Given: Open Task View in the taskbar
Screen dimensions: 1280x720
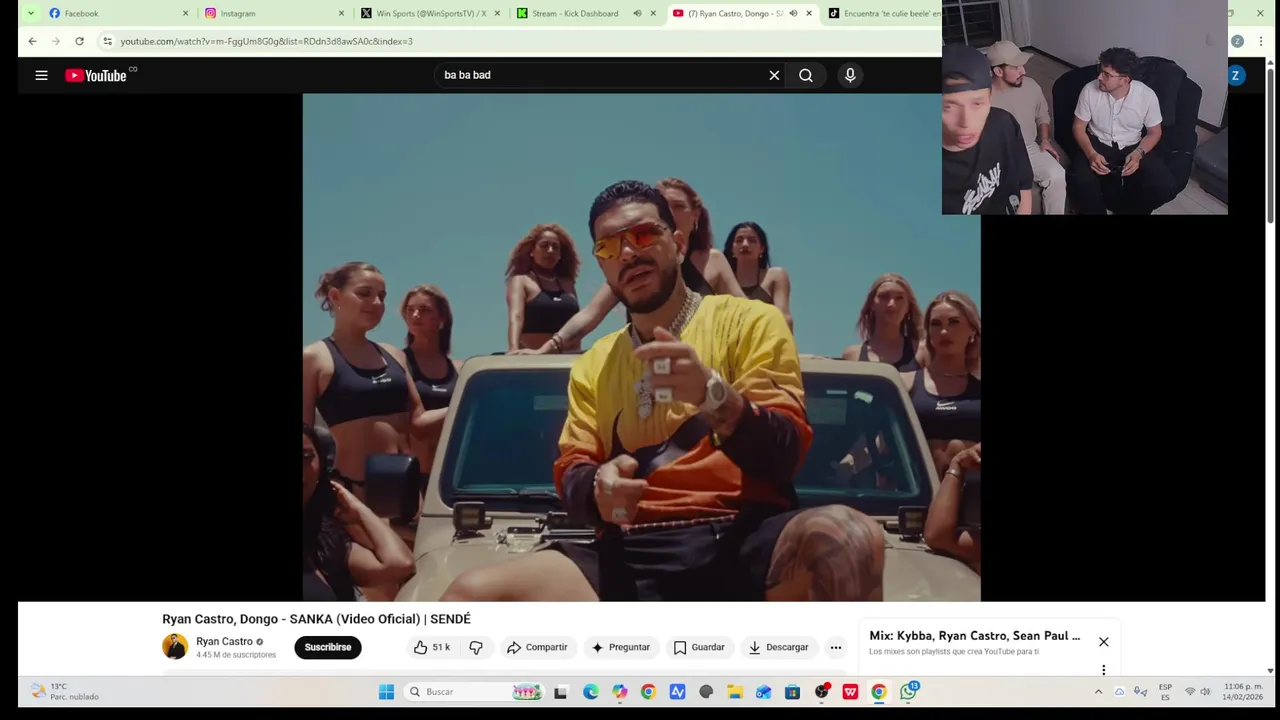Looking at the screenshot, I should click(x=560, y=692).
